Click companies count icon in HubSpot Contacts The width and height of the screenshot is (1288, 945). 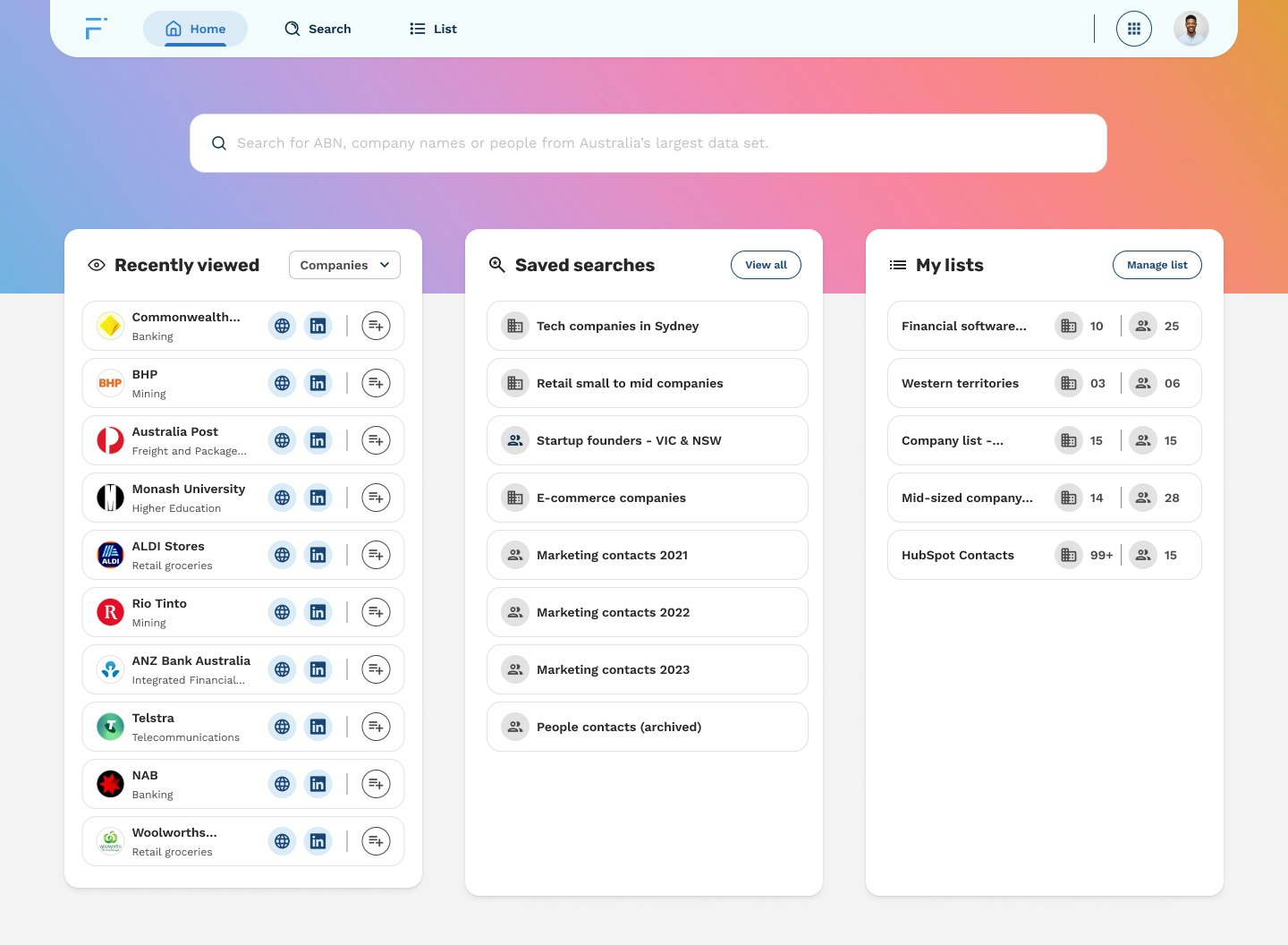1069,555
